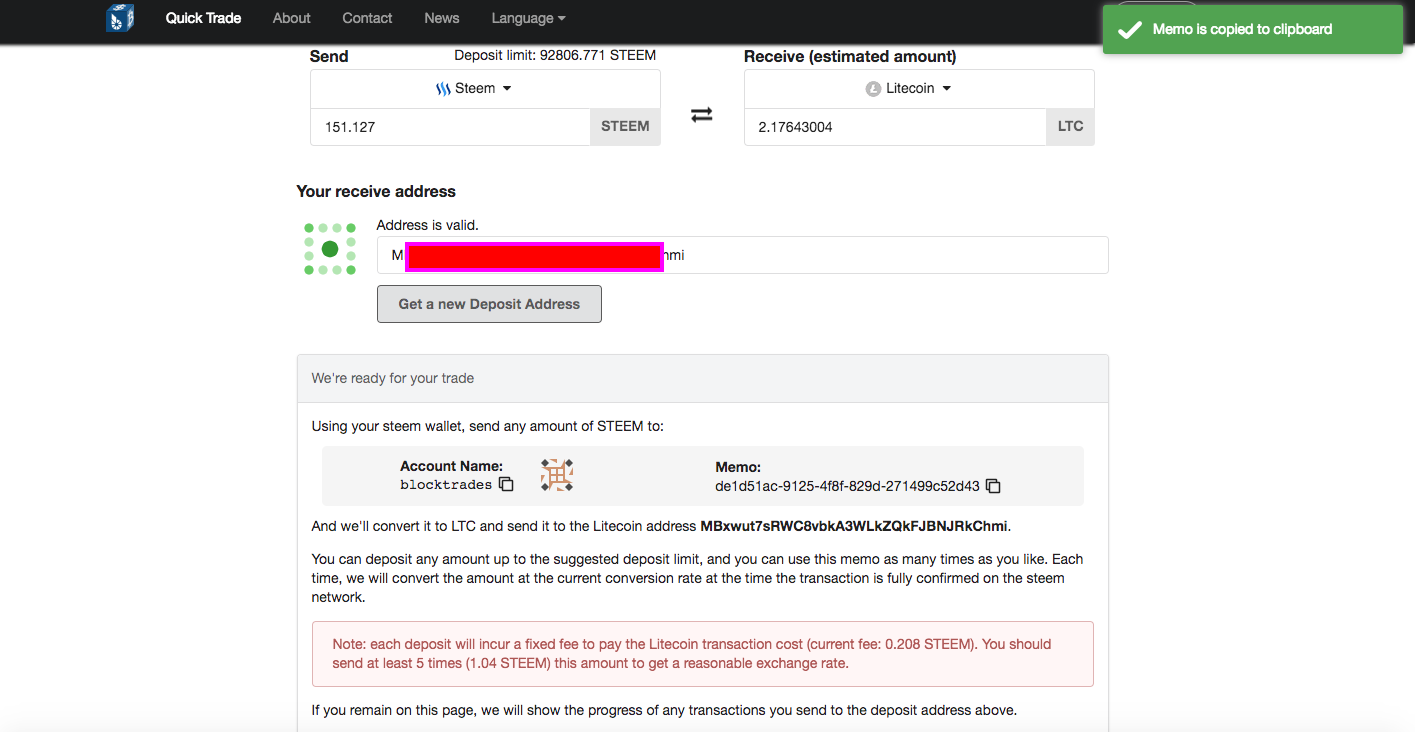This screenshot has width=1415, height=732.
Task: Click the LTC unit label
Action: tap(1070, 127)
